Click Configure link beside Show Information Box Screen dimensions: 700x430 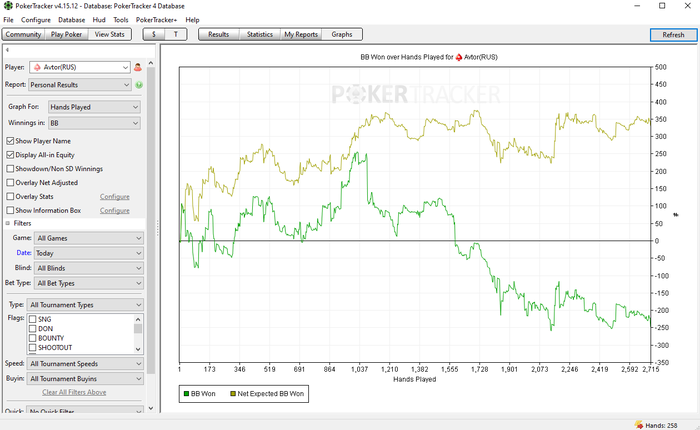point(115,210)
